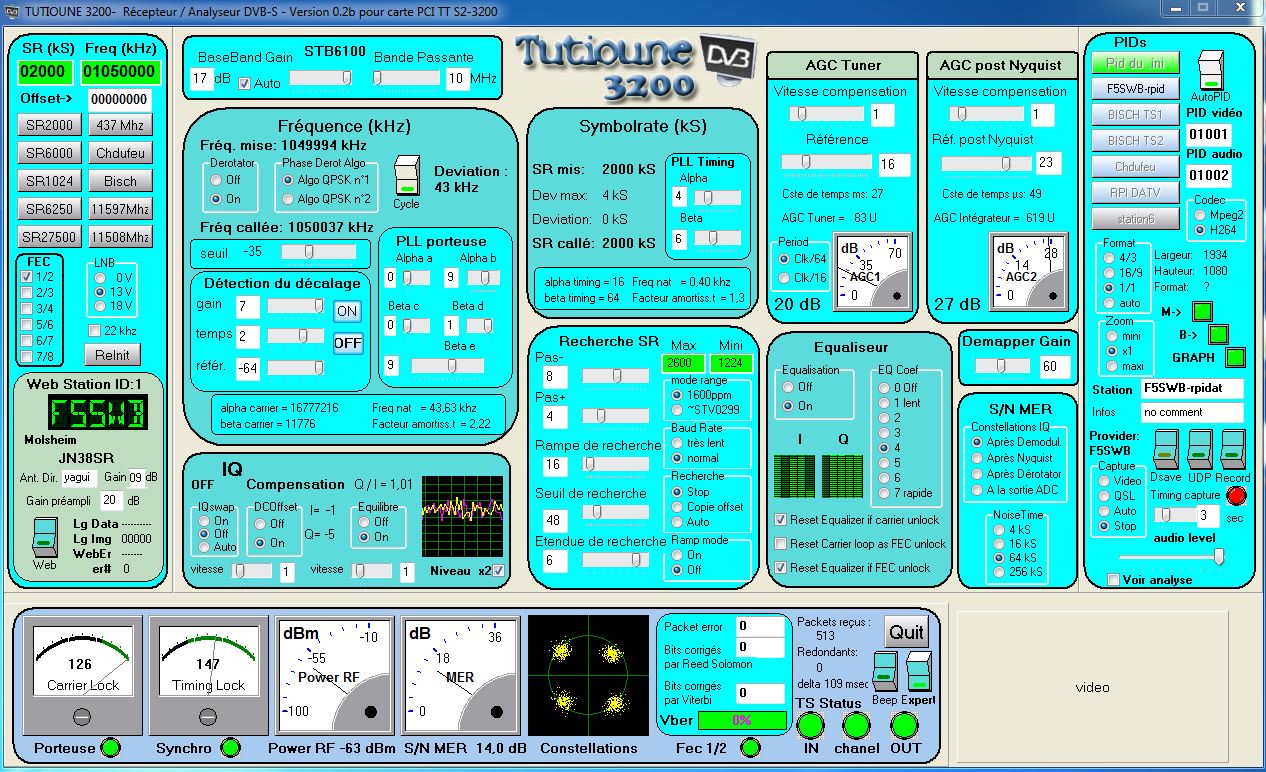Select Derotator Off radio button
The width and height of the screenshot is (1266, 772).
[216, 180]
